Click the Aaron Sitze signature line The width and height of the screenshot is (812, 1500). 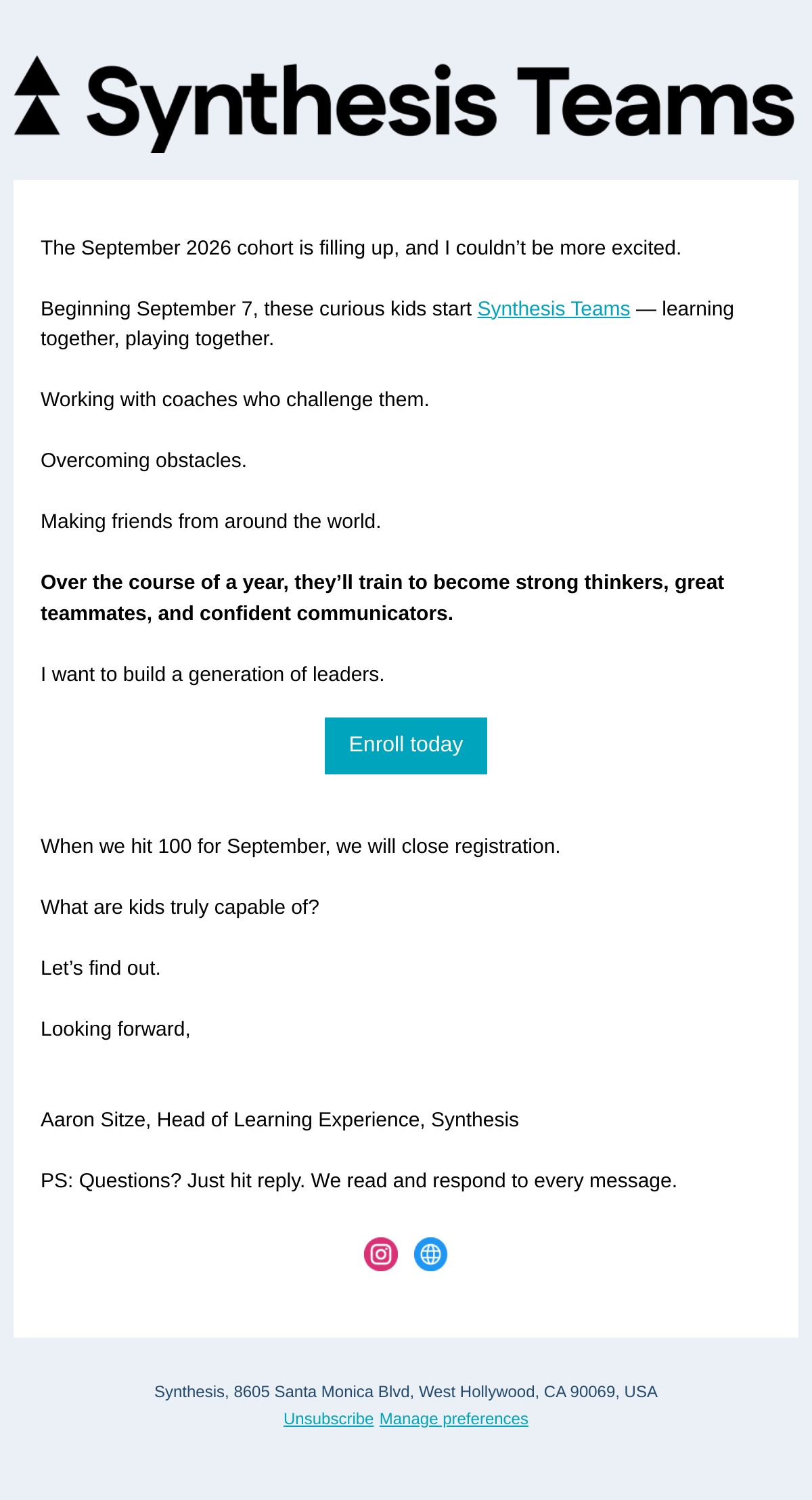tap(279, 1120)
